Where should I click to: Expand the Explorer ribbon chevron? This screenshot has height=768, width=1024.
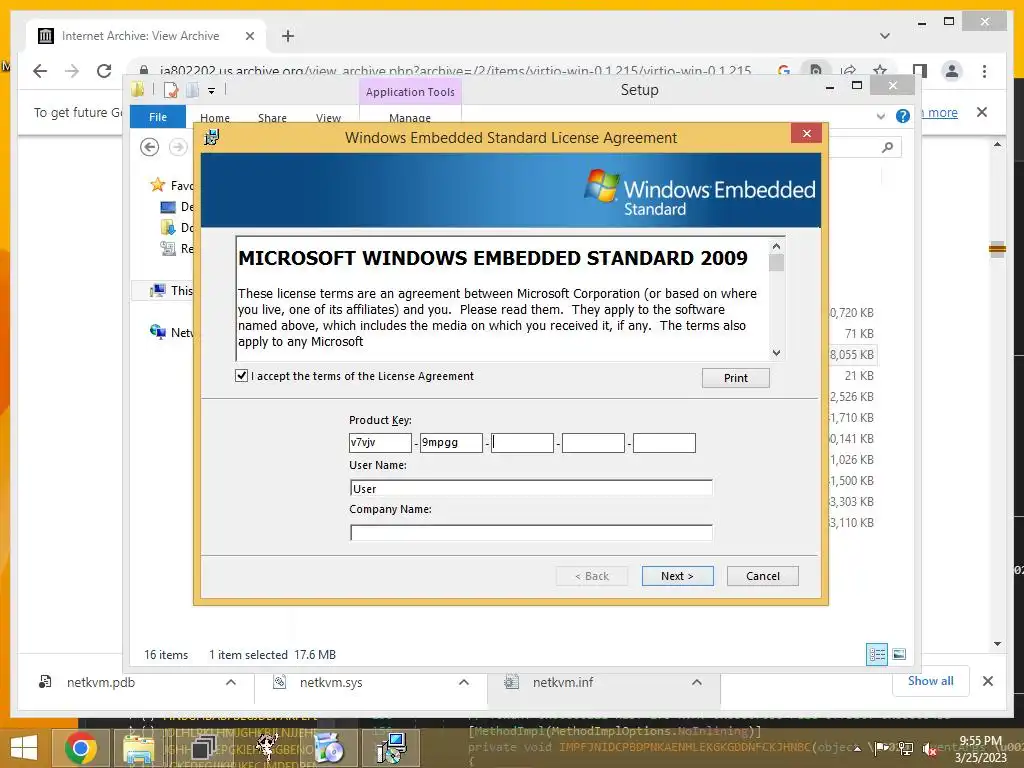881,117
